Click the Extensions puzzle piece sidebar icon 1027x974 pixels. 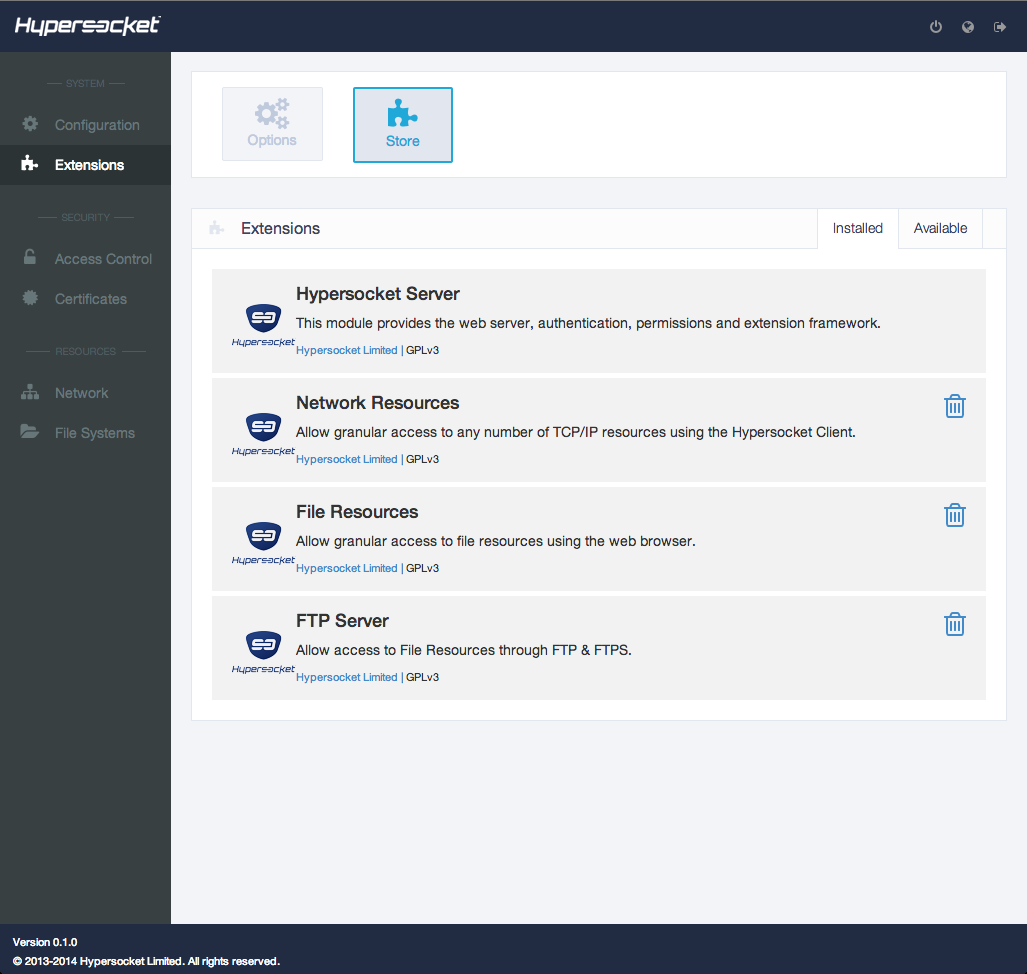pos(29,163)
